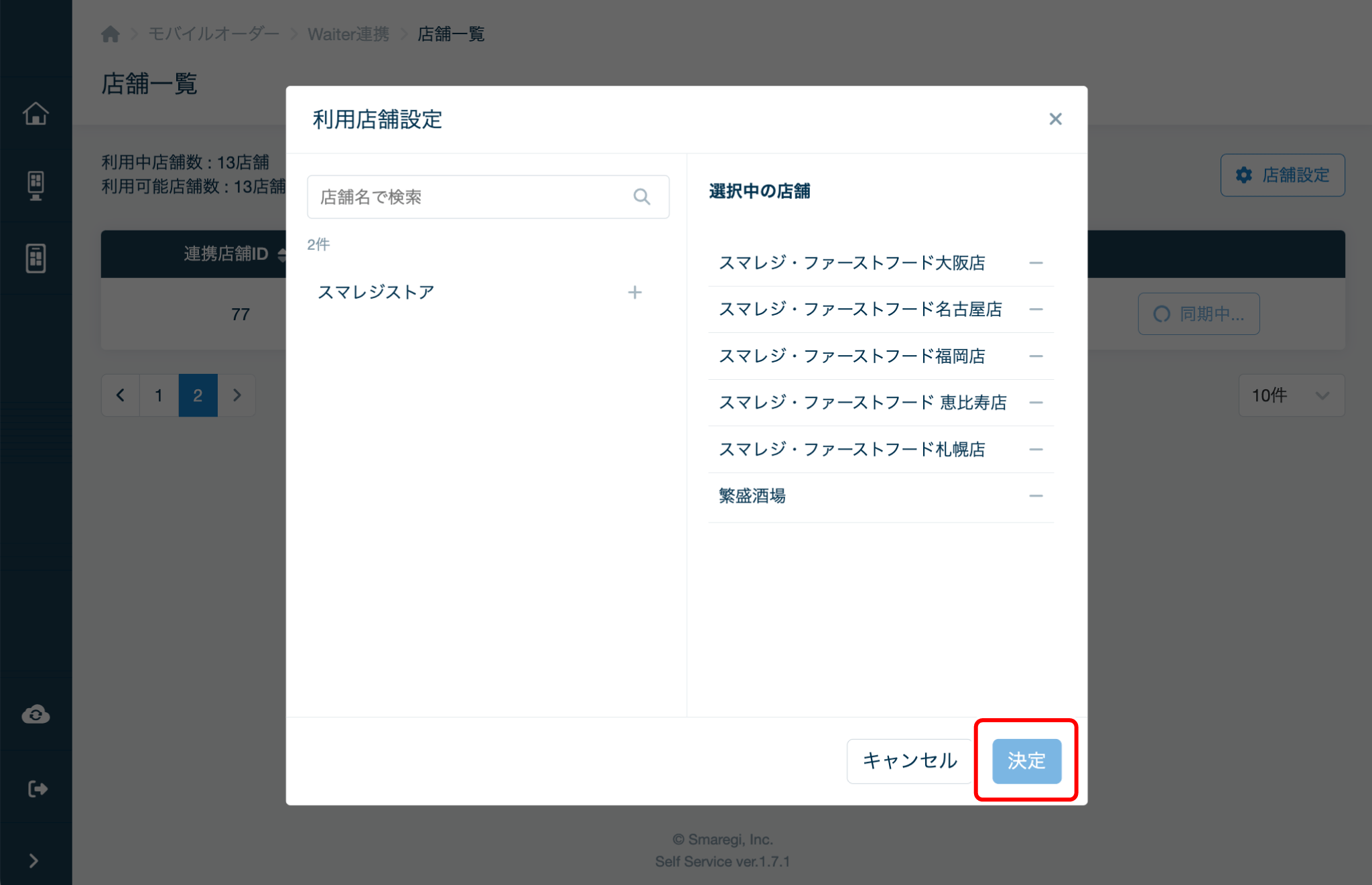This screenshot has width=1372, height=885.
Task: Focus the 店舗名で検索 search field
Action: point(469,196)
